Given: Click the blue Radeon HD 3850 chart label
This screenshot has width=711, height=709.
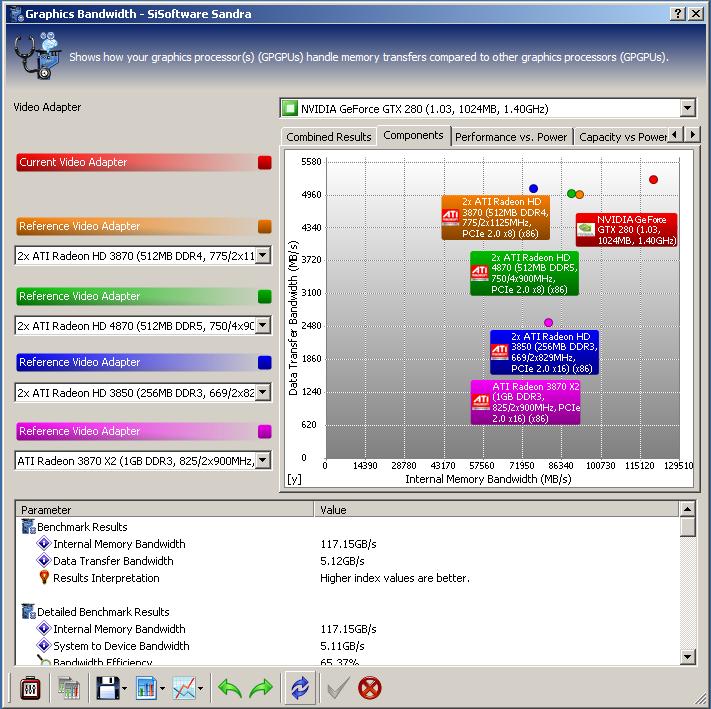Looking at the screenshot, I should 545,353.
